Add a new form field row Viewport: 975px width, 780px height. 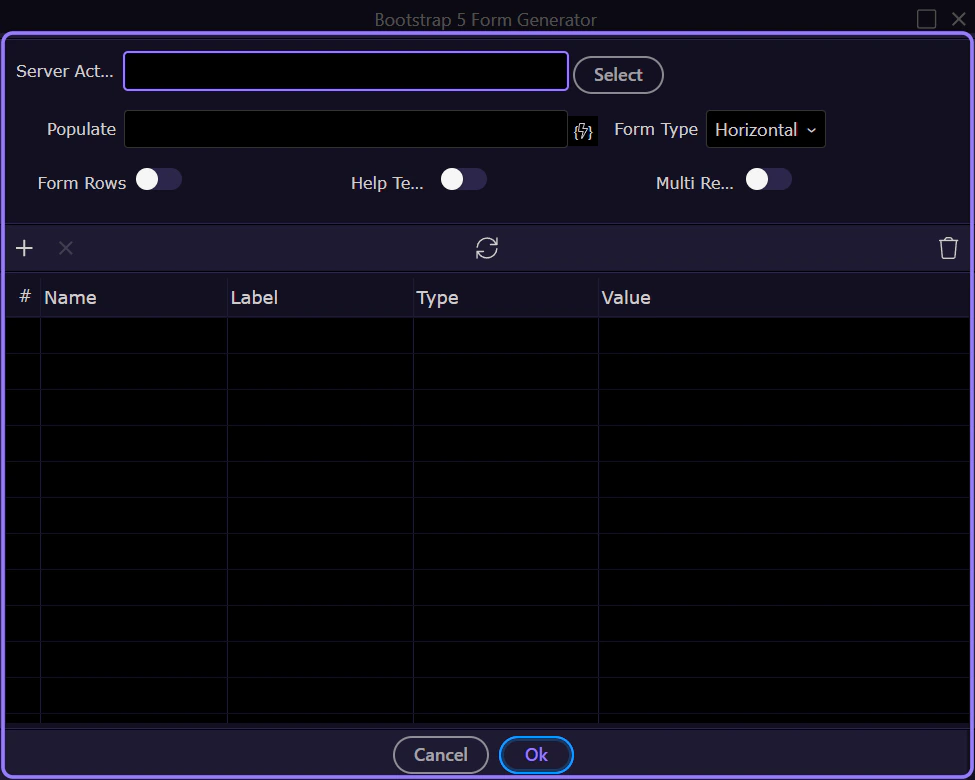click(x=24, y=248)
